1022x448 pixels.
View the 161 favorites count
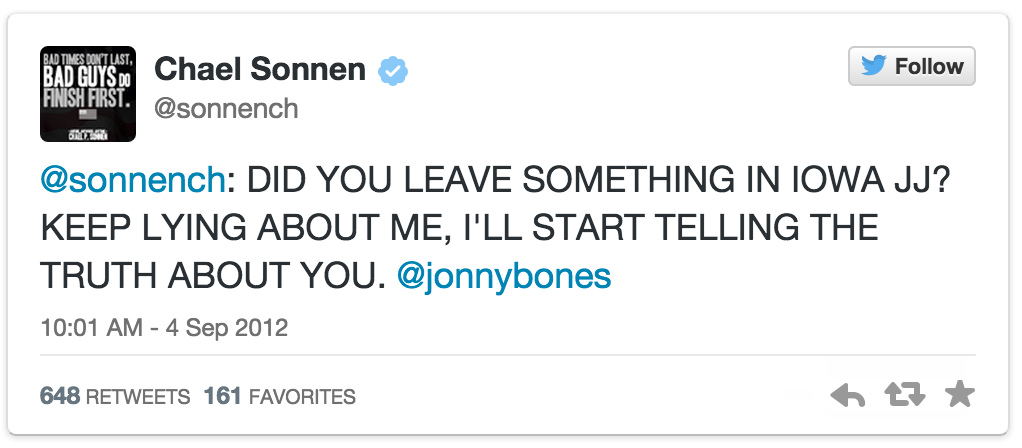pyautogui.click(x=222, y=397)
